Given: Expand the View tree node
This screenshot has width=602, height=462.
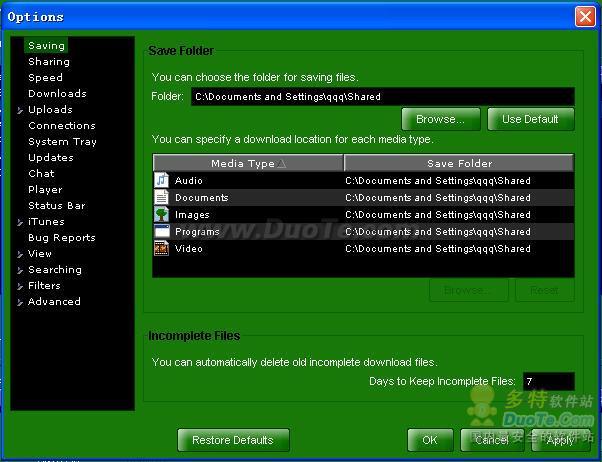Looking at the screenshot, I should click(x=20, y=254).
